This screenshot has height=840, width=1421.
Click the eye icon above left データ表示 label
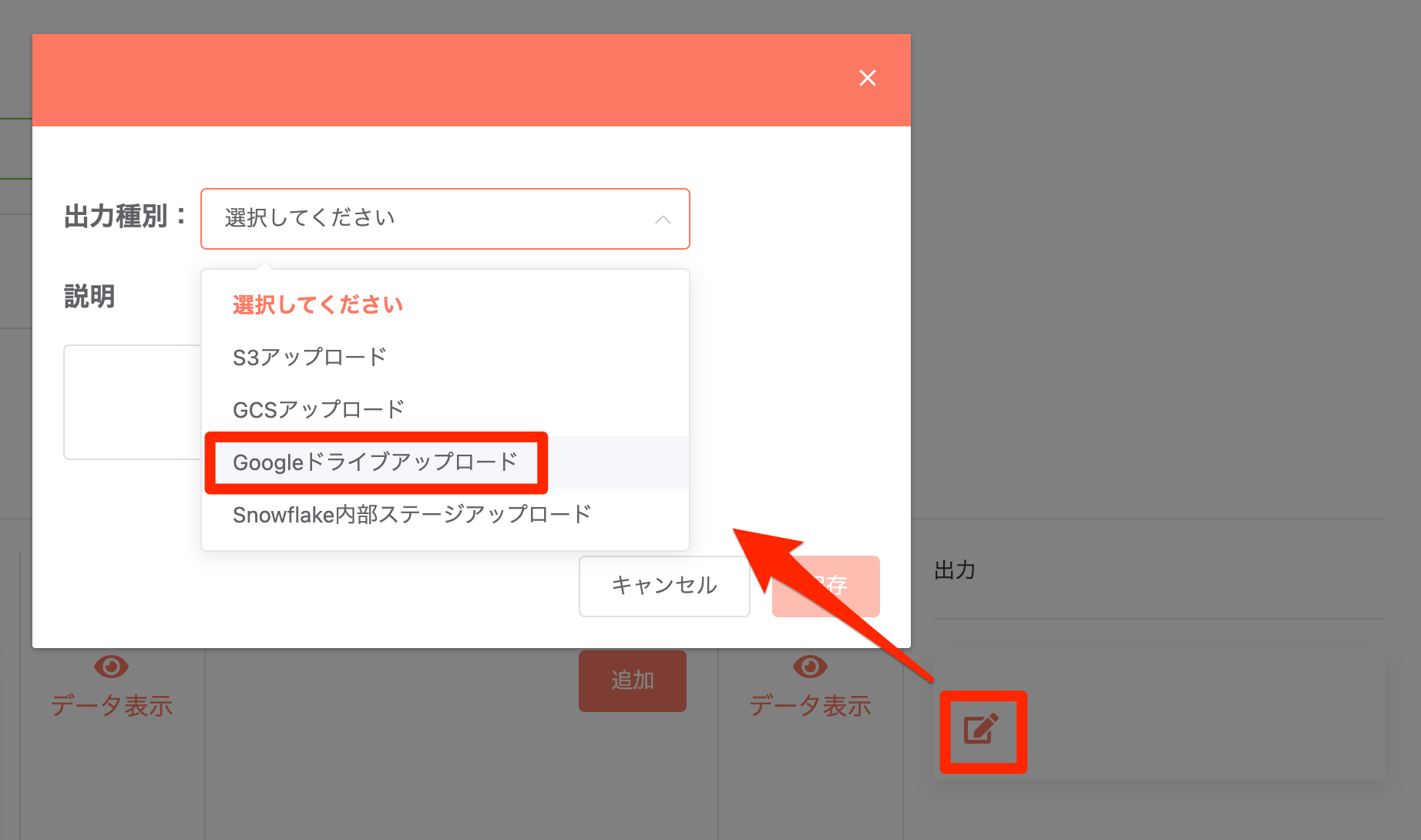click(x=112, y=664)
